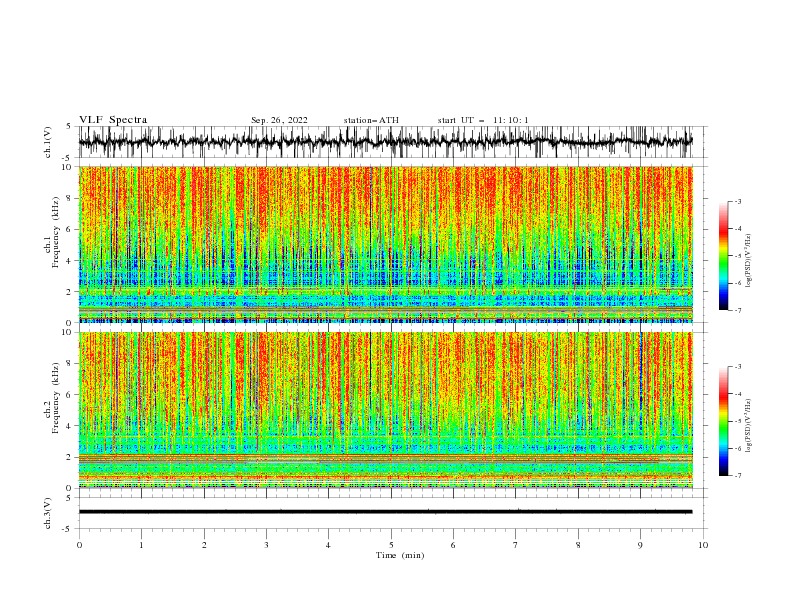Click time axis tick label '7'
The image size is (792, 612).
click(x=516, y=545)
